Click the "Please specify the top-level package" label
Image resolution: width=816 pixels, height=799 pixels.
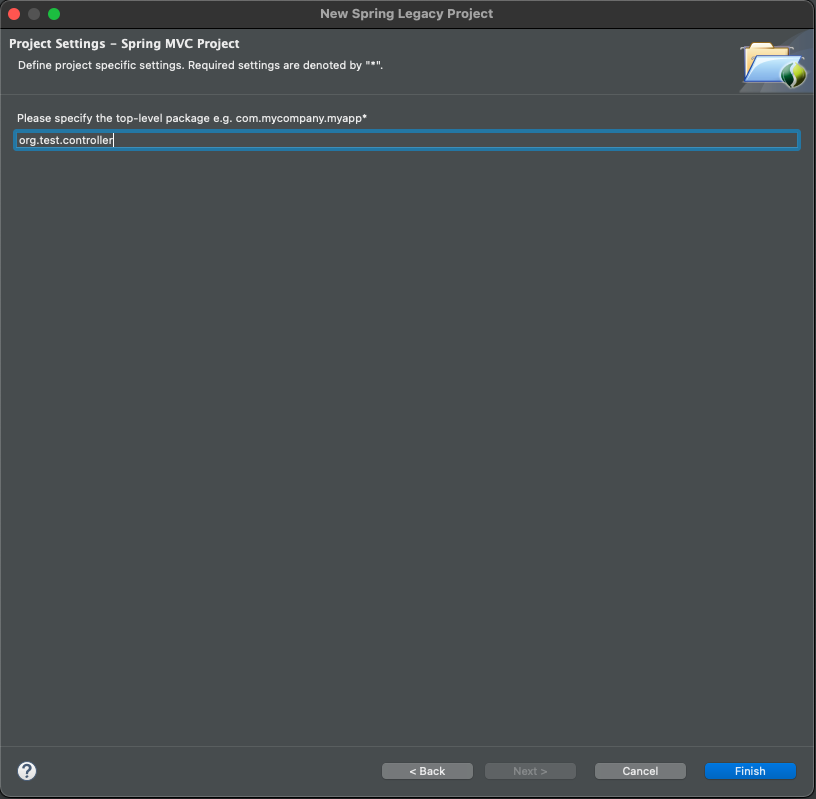pyautogui.click(x=192, y=118)
